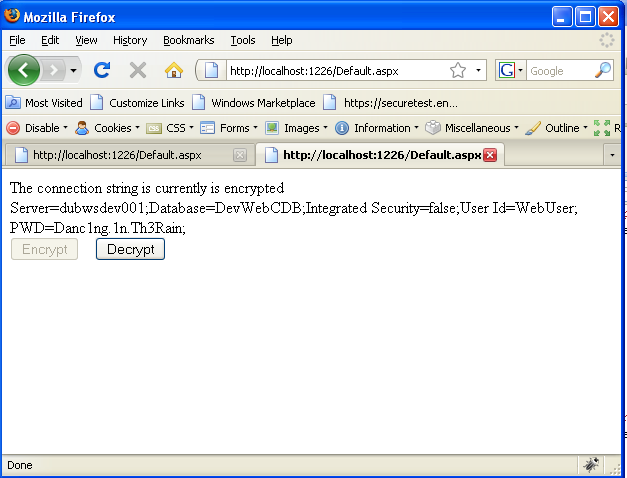The height and width of the screenshot is (478, 627).
Task: Click the blue Information icon
Action: point(341,128)
